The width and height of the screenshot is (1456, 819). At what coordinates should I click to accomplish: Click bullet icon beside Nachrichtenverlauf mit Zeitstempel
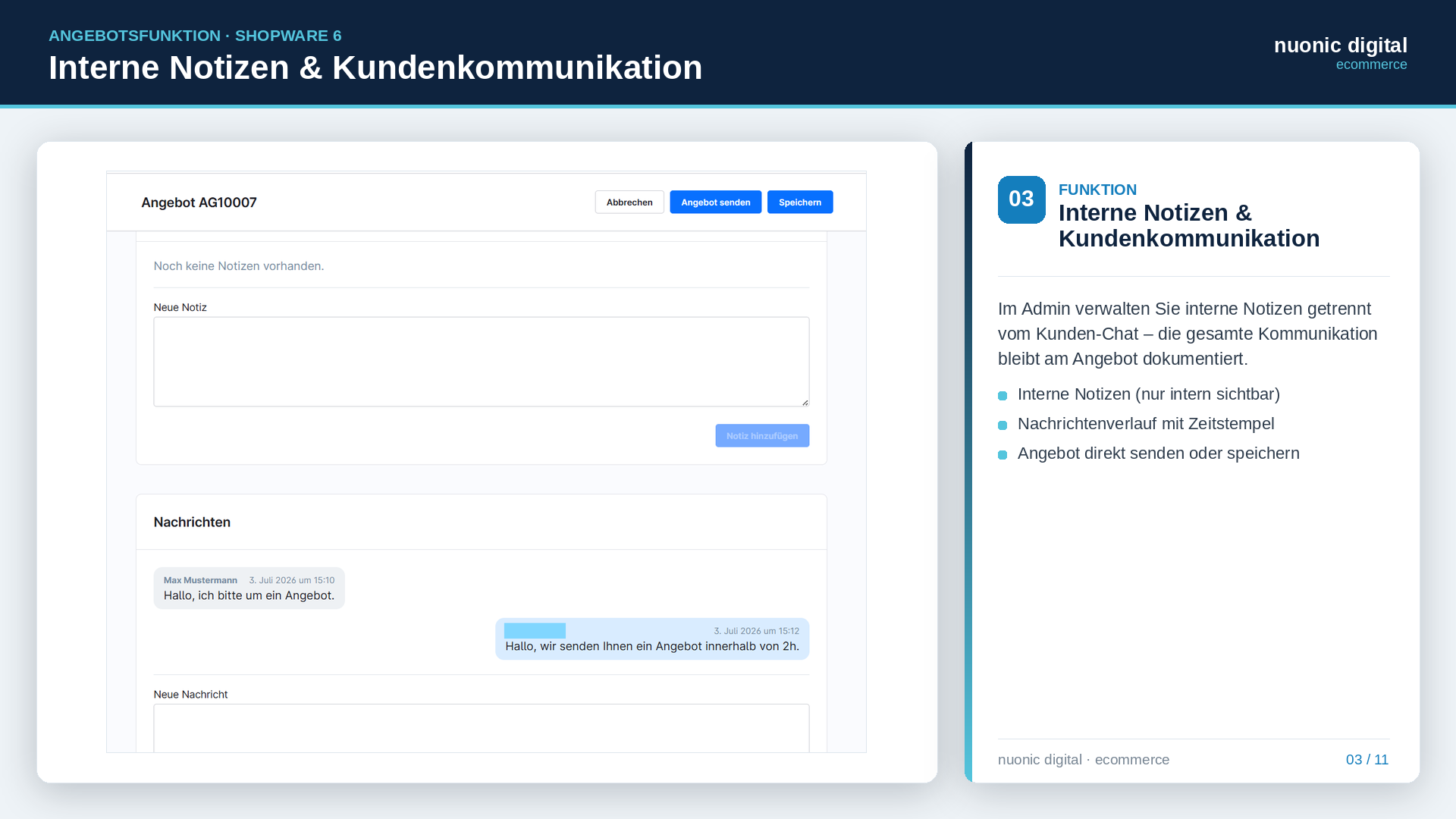pos(1003,425)
